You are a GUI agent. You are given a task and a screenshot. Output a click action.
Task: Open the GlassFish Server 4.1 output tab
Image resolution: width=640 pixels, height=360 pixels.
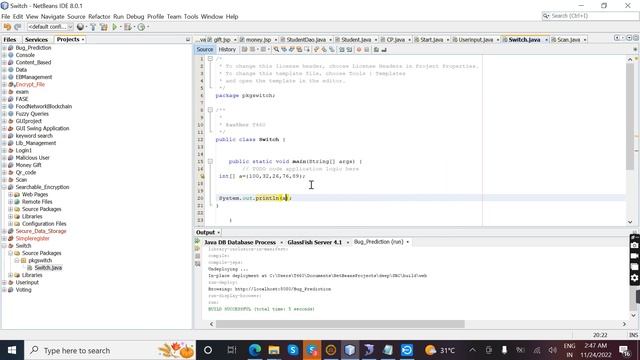[x=314, y=242]
